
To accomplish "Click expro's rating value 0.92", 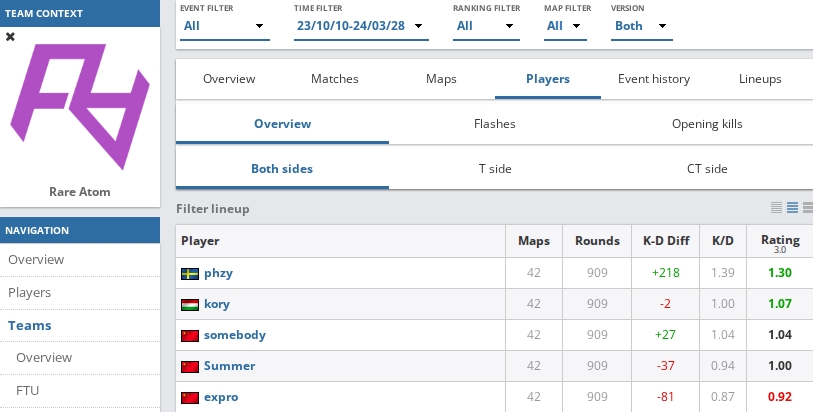I will (780, 397).
